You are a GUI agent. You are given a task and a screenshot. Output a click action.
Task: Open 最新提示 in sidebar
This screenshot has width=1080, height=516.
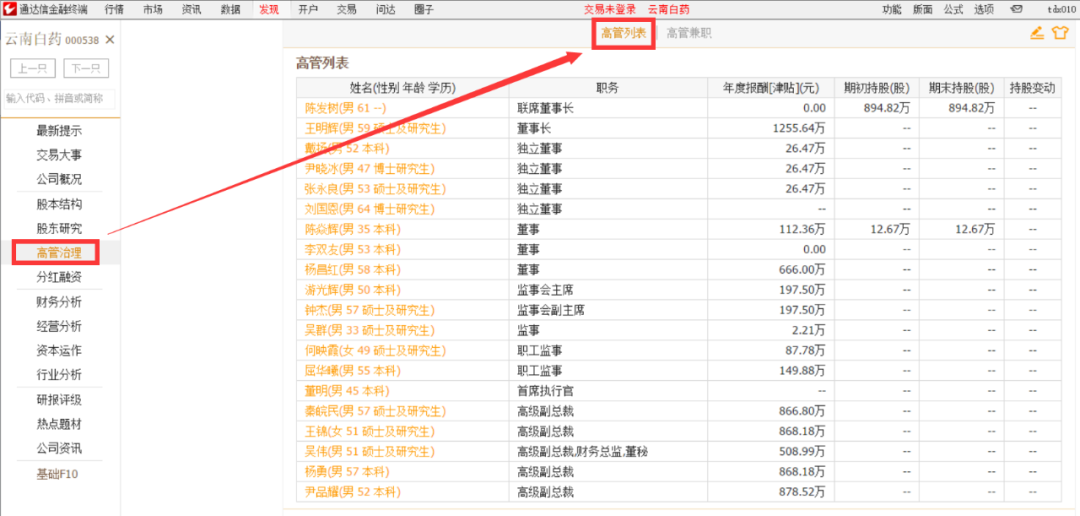[x=59, y=131]
